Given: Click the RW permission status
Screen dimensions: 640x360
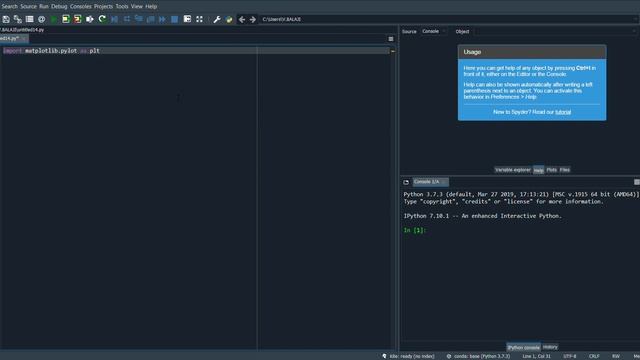Looking at the screenshot, I should click(616, 356).
